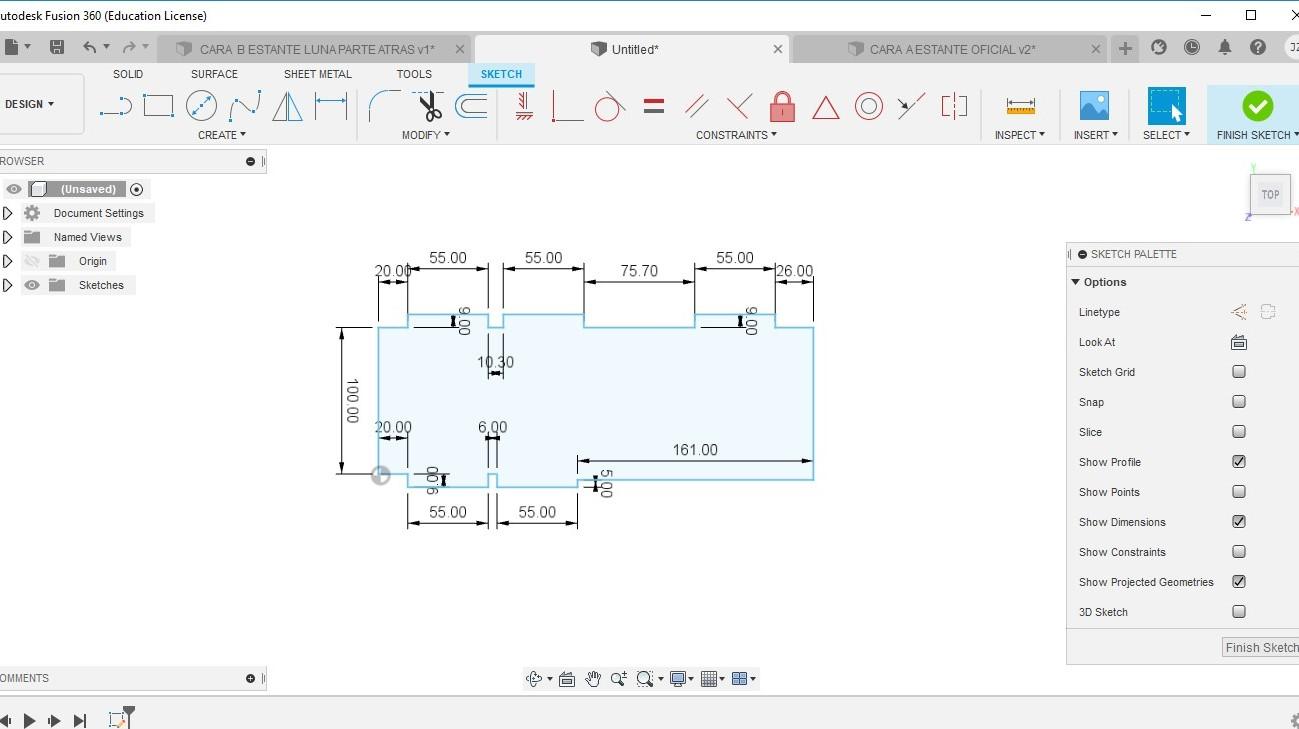Apply the Coincident constraint
This screenshot has height=729, width=1299.
(x=567, y=106)
